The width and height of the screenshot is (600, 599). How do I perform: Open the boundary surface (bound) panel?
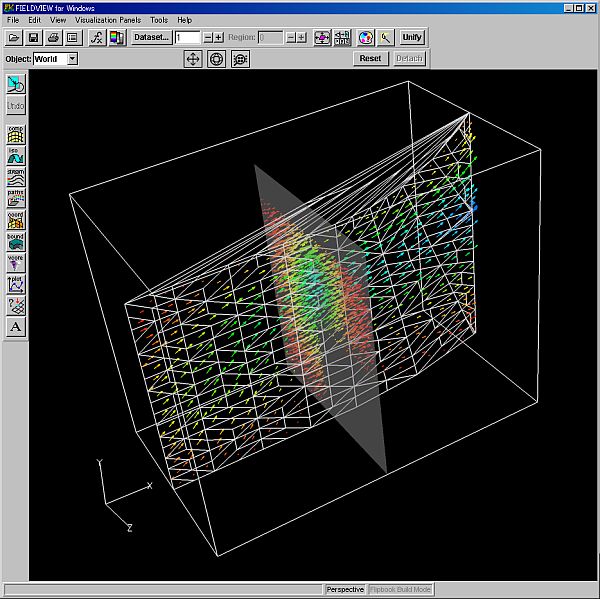[x=16, y=241]
